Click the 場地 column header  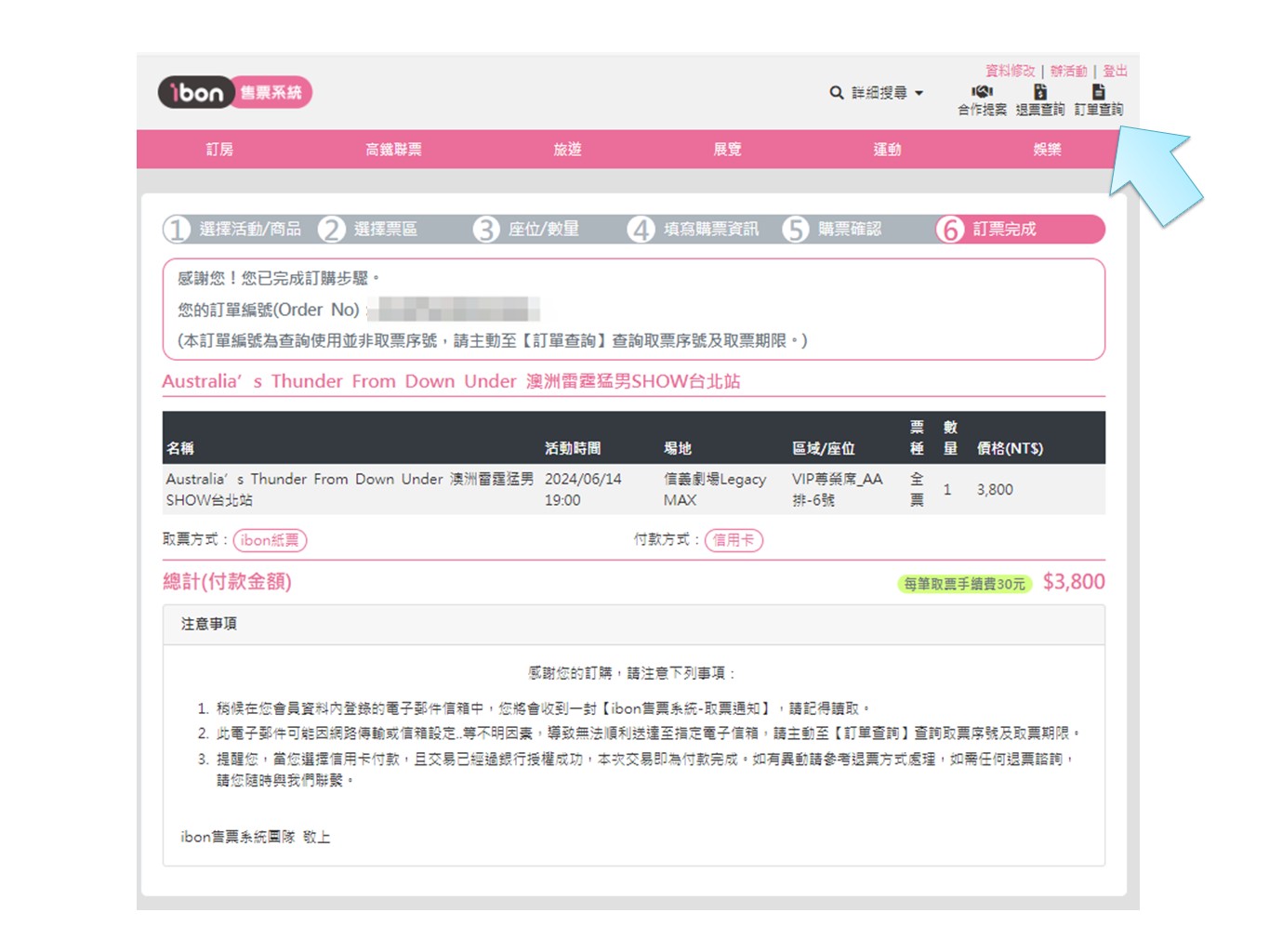678,448
